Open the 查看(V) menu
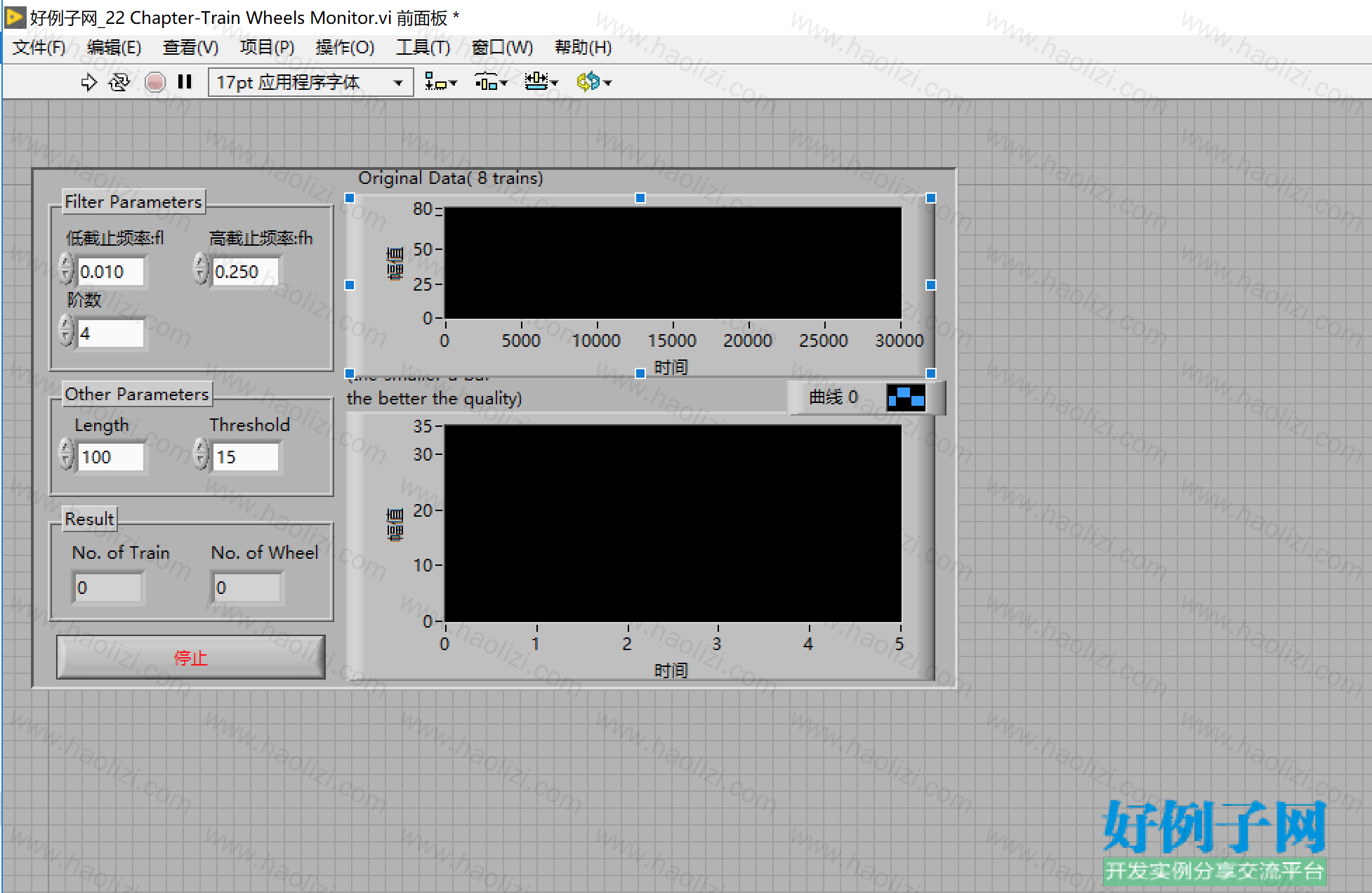The width and height of the screenshot is (1372, 893). point(190,47)
